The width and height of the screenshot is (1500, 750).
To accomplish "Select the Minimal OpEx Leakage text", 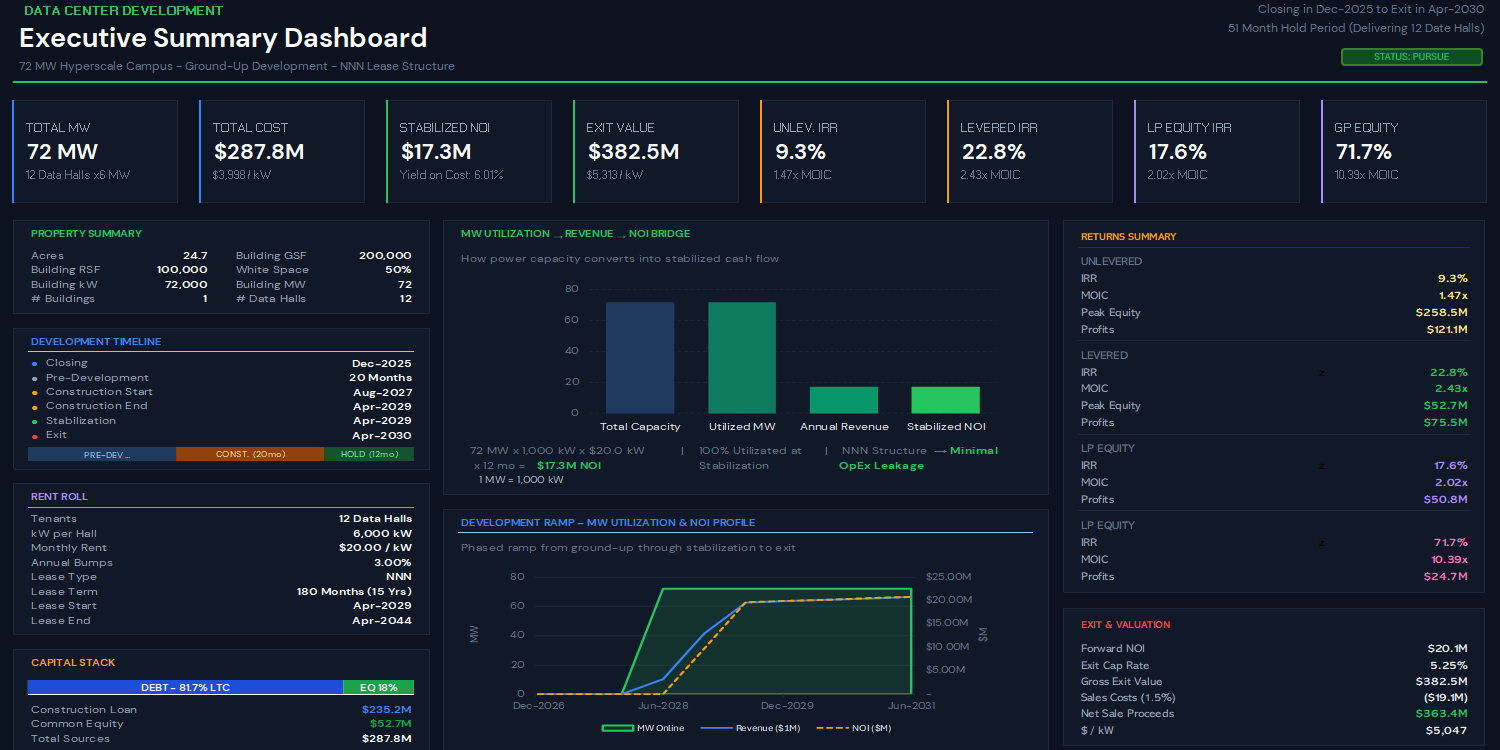I will pyautogui.click(x=918, y=458).
